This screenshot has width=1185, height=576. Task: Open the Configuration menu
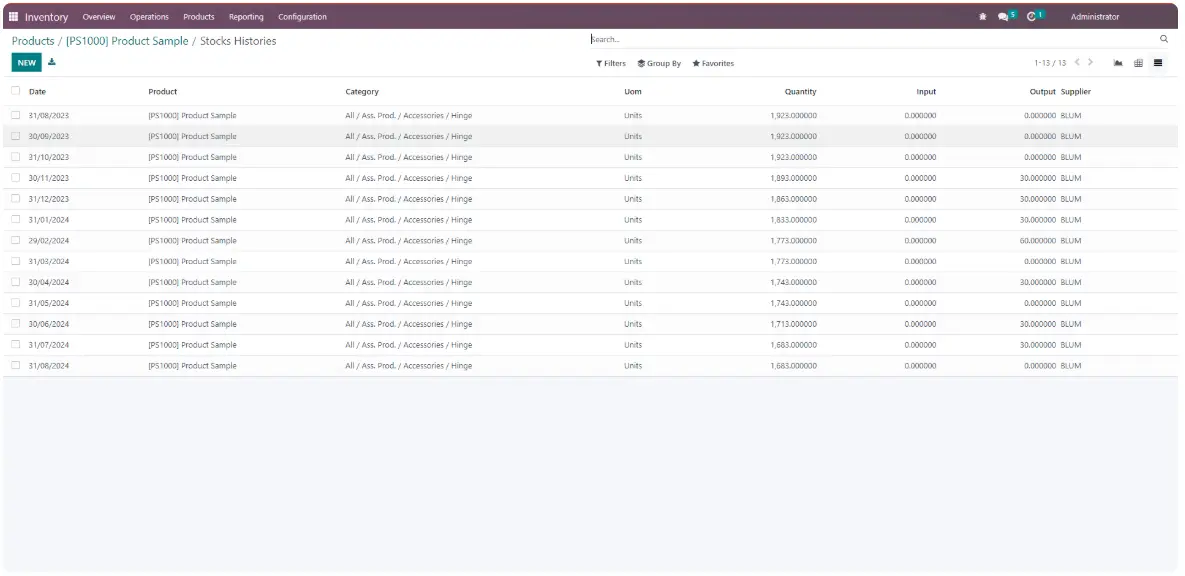click(302, 17)
